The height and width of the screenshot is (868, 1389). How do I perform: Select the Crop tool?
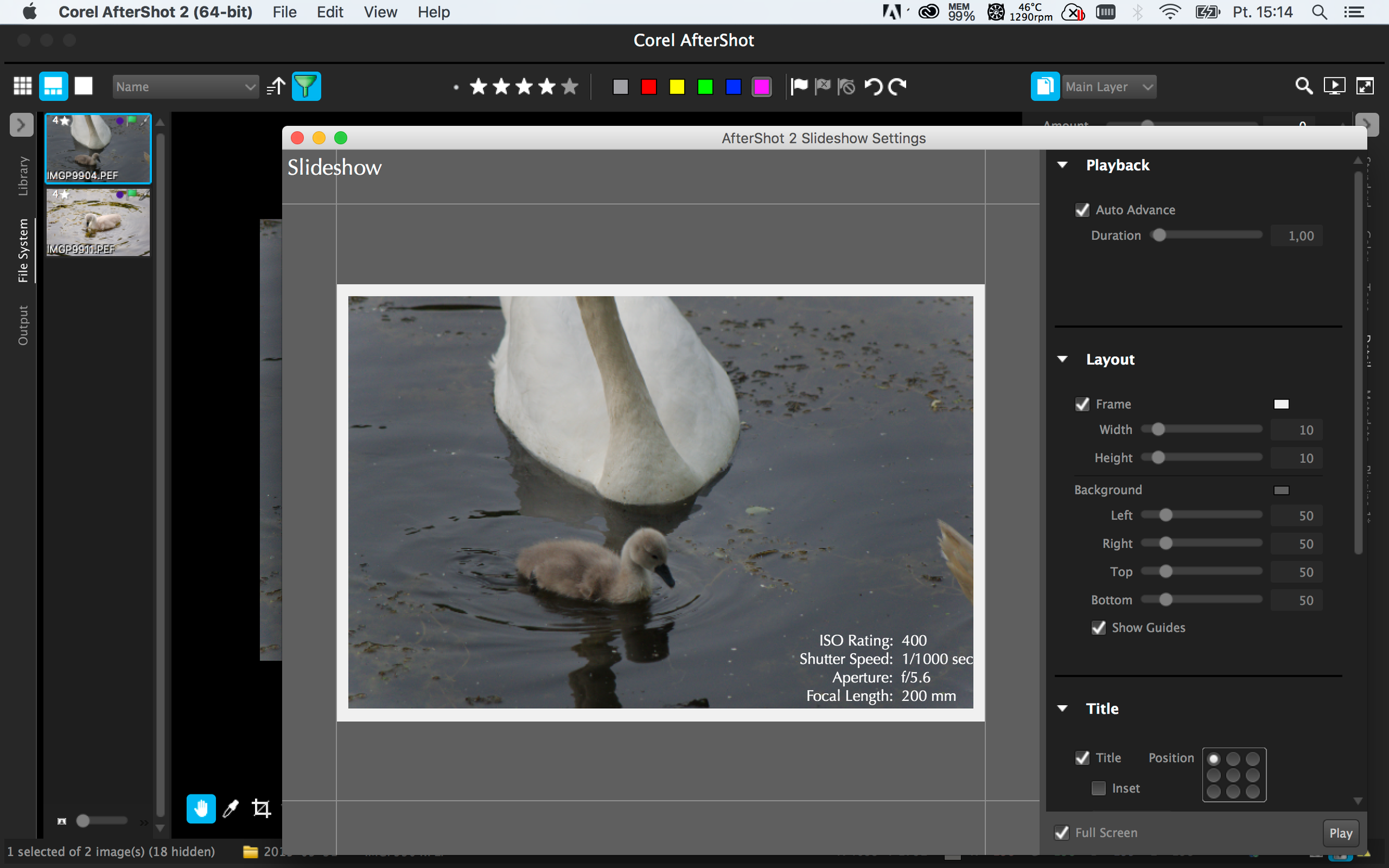[261, 808]
